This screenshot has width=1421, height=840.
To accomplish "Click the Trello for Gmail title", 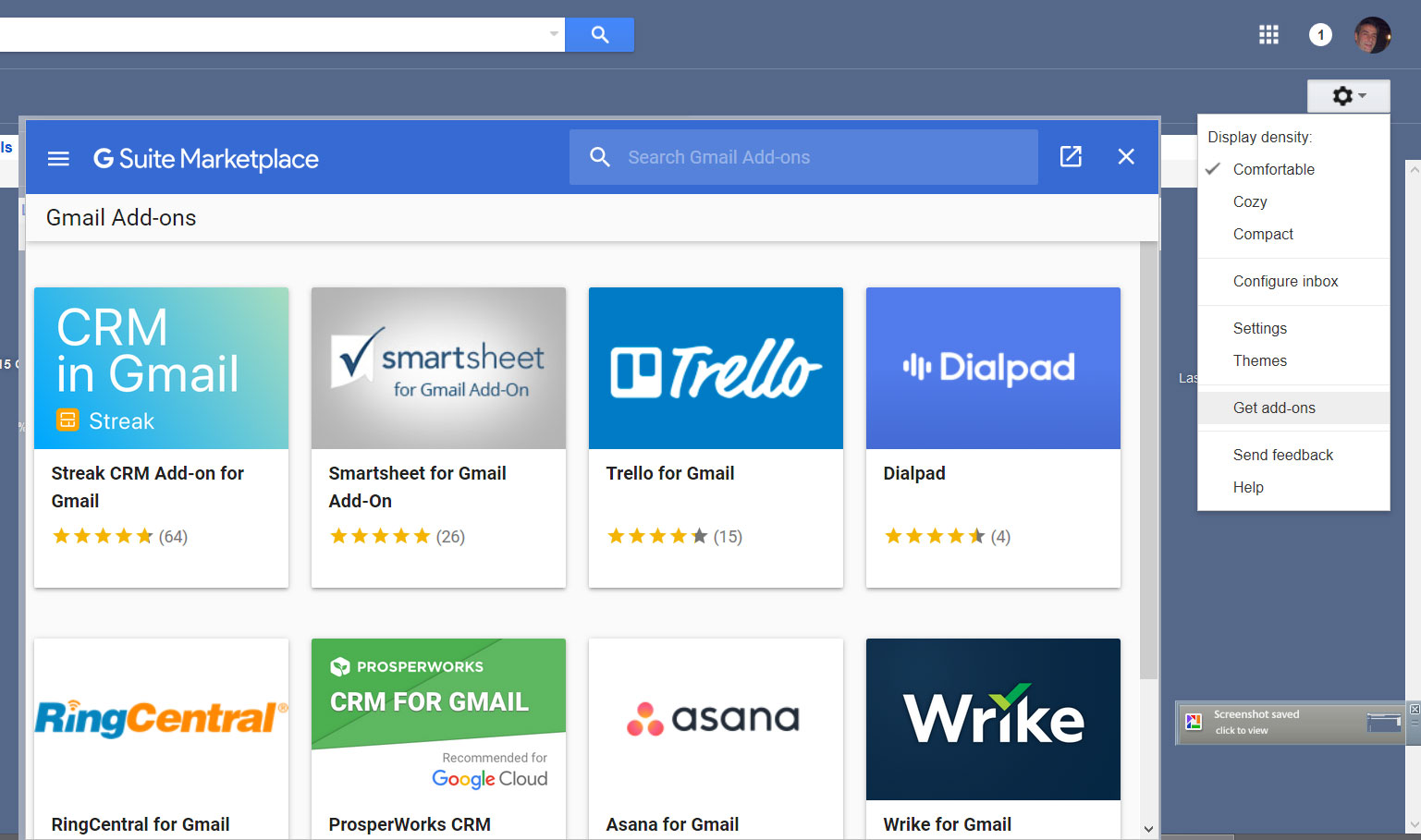I will point(670,473).
